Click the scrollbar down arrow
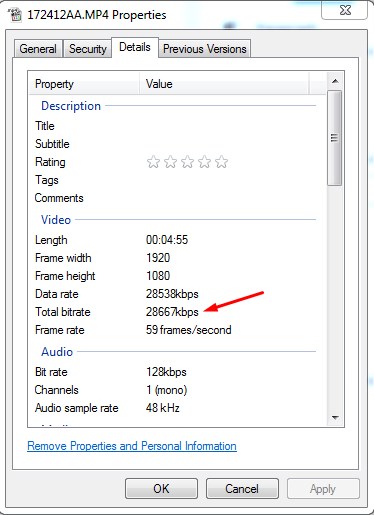This screenshot has width=374, height=515. pos(335,417)
